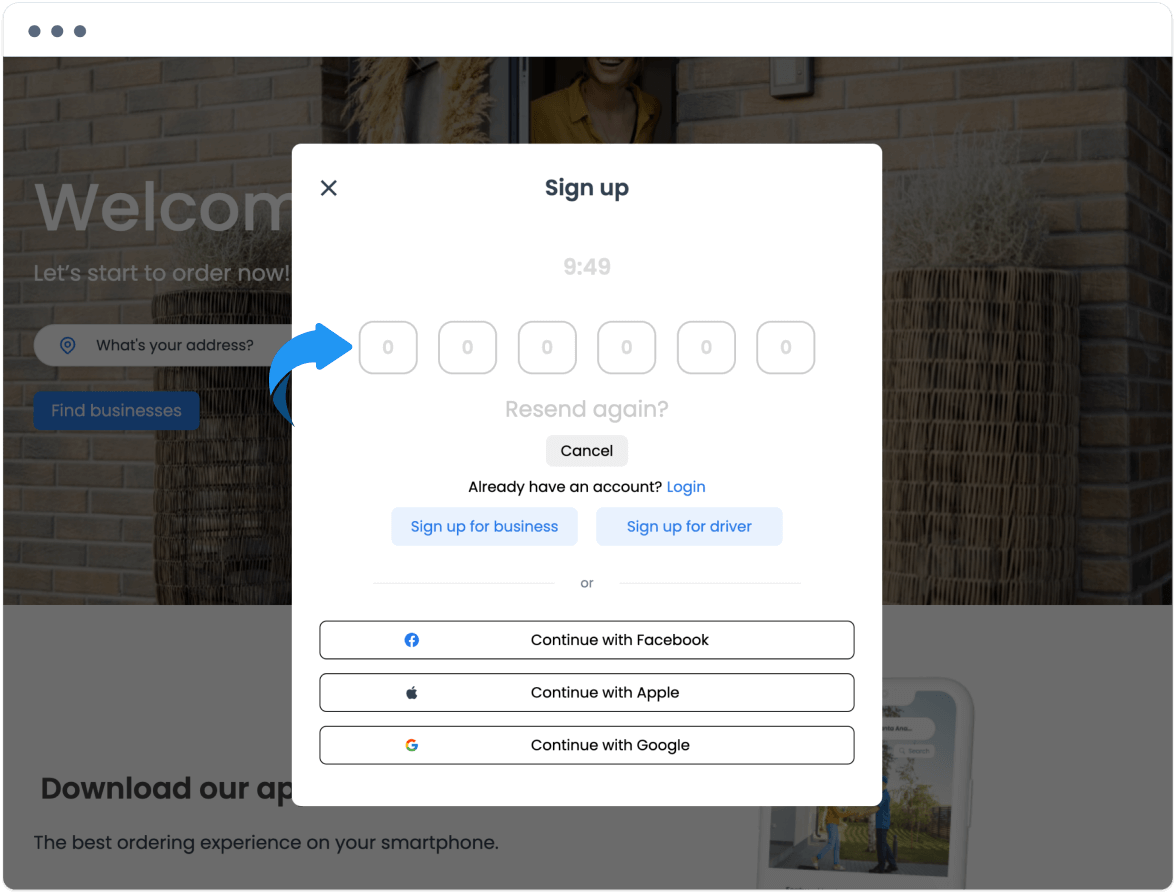
Task: Select the fourth verification code digit box
Action: pyautogui.click(x=626, y=347)
